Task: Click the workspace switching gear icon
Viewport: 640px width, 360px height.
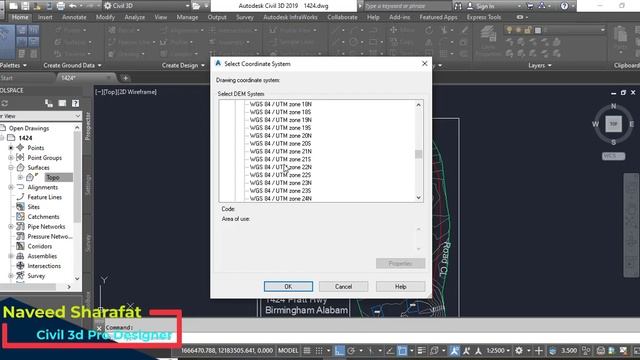Action: click(519, 351)
